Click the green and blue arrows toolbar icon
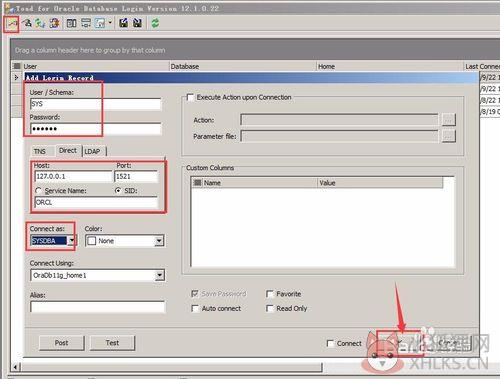Screen dimensions: 500x379 click(40, 23)
